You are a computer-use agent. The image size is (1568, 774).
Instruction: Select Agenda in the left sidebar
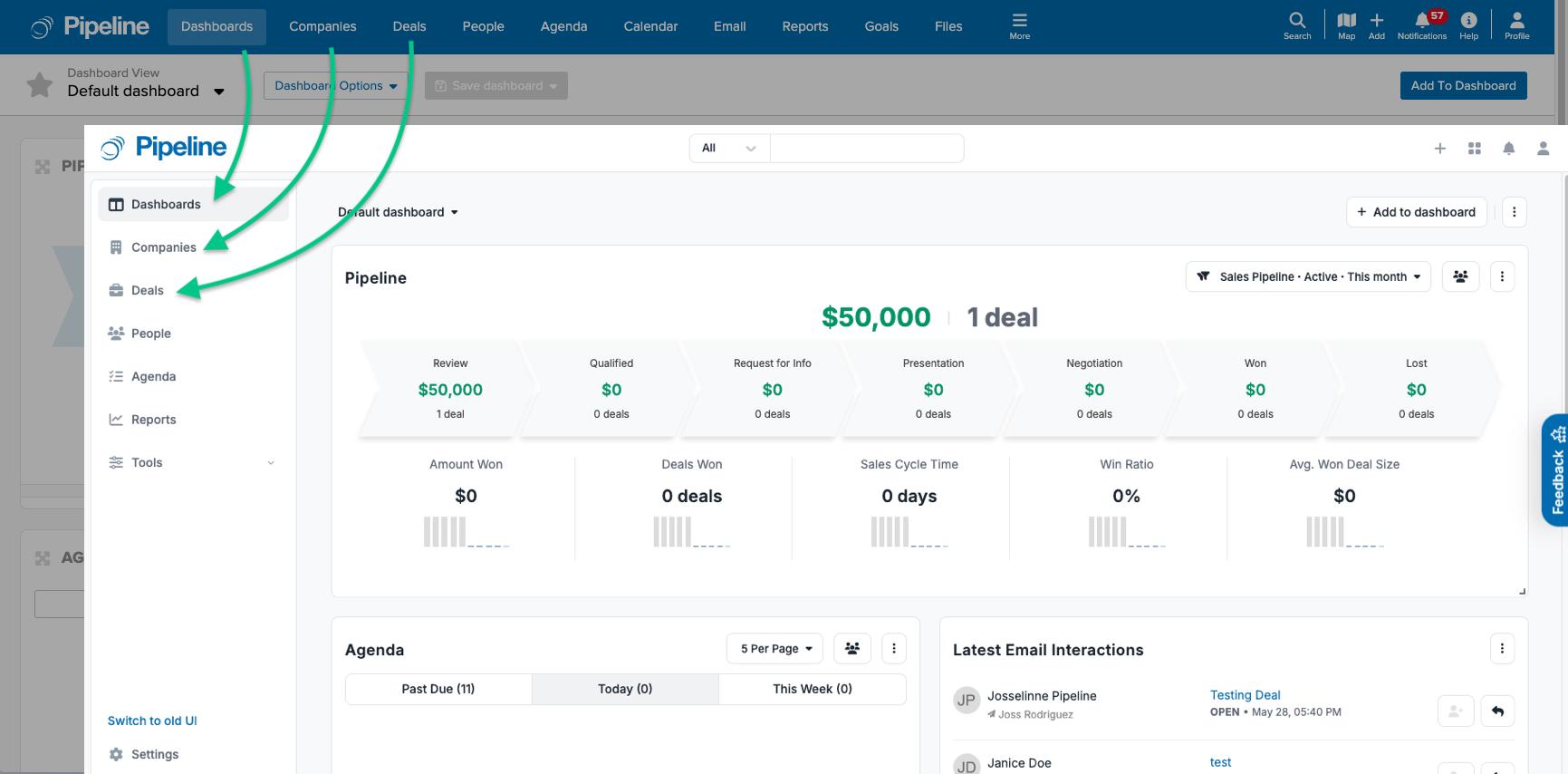coord(193,376)
